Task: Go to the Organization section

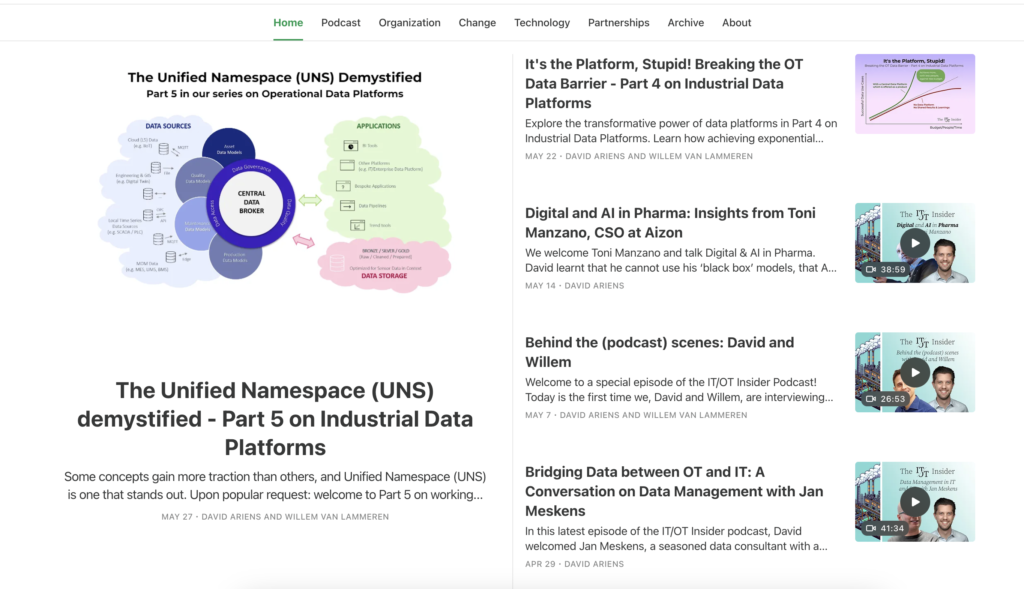Action: click(409, 22)
